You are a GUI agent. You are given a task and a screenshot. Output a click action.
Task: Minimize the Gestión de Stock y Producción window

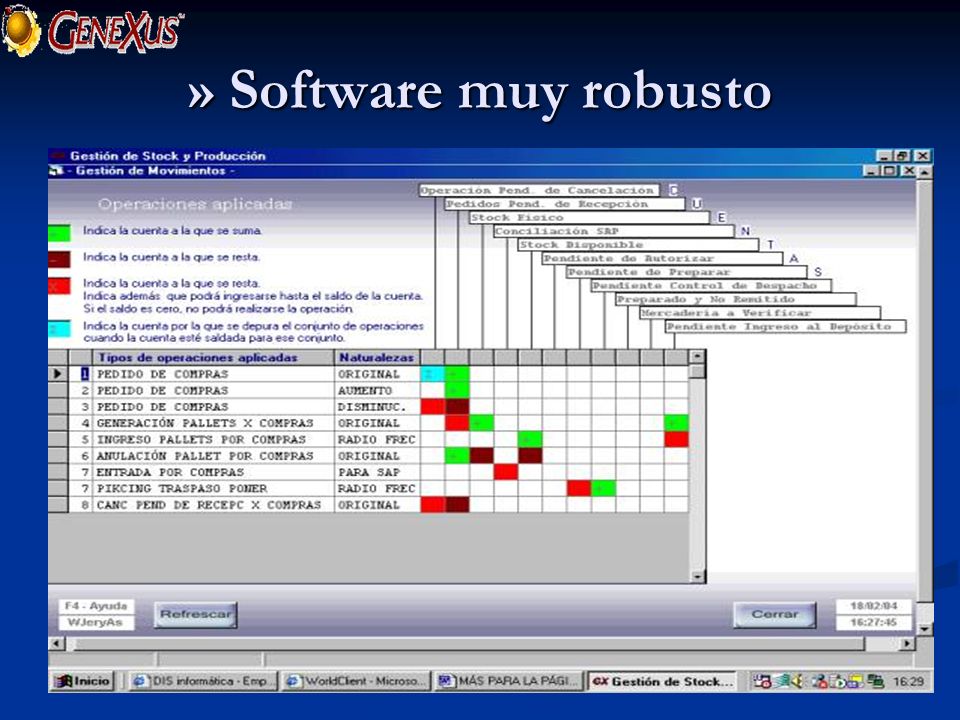[884, 156]
